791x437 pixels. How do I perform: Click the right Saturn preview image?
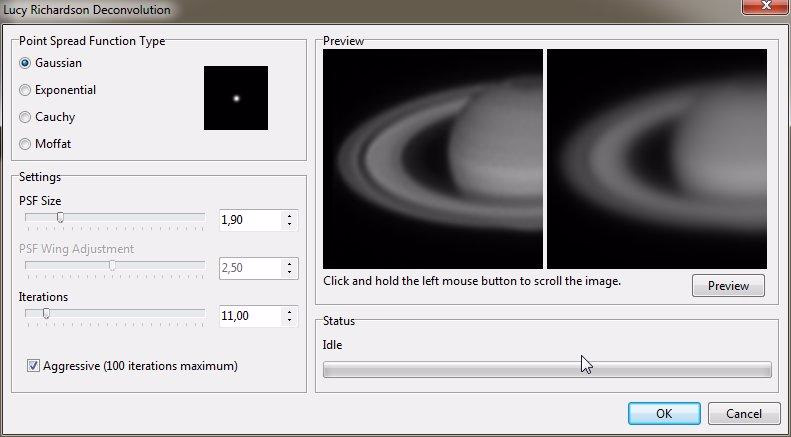click(657, 158)
